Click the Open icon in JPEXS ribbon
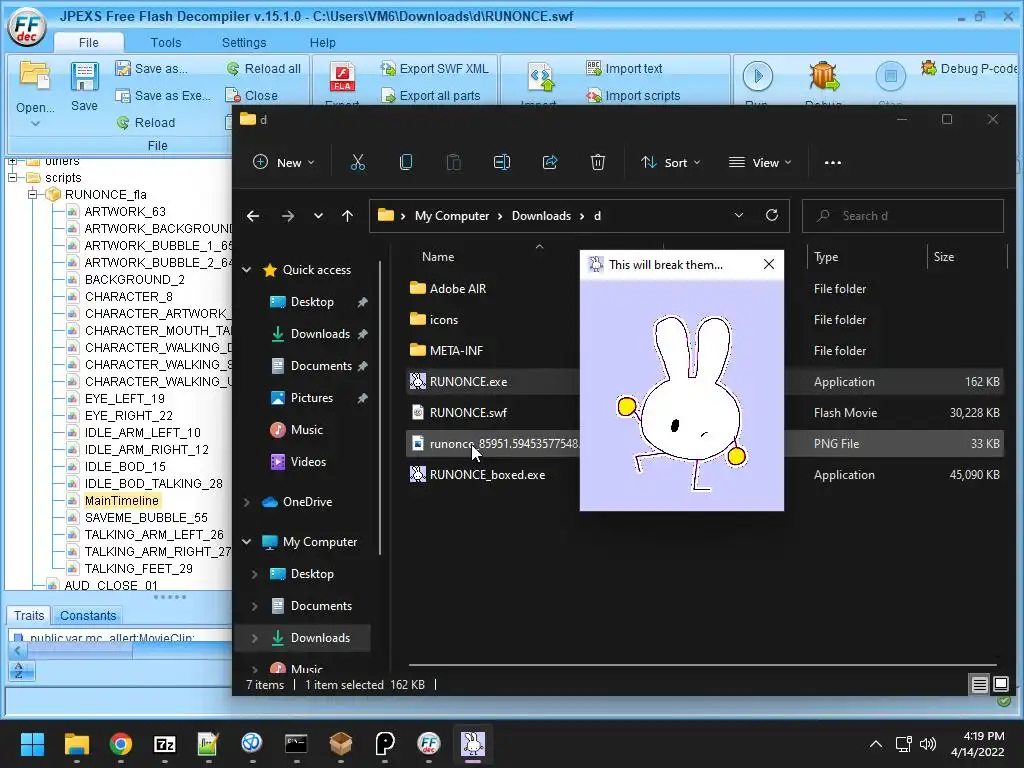Image resolution: width=1024 pixels, height=768 pixels. 35,76
